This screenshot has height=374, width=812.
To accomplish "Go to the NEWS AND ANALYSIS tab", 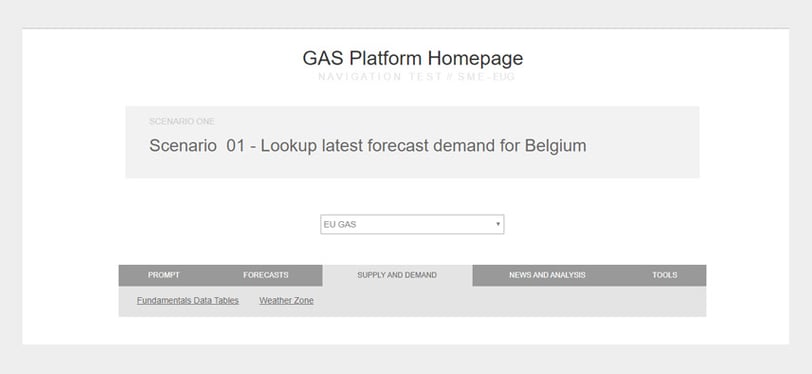I will [547, 275].
